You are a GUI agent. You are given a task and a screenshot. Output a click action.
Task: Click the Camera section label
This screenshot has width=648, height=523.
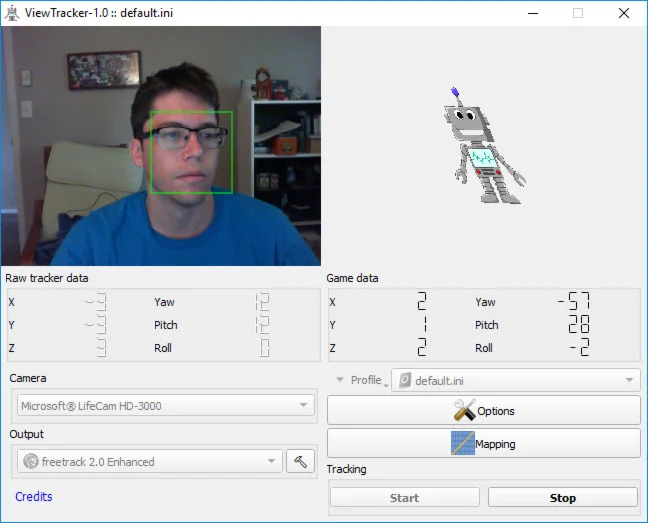[x=28, y=378]
